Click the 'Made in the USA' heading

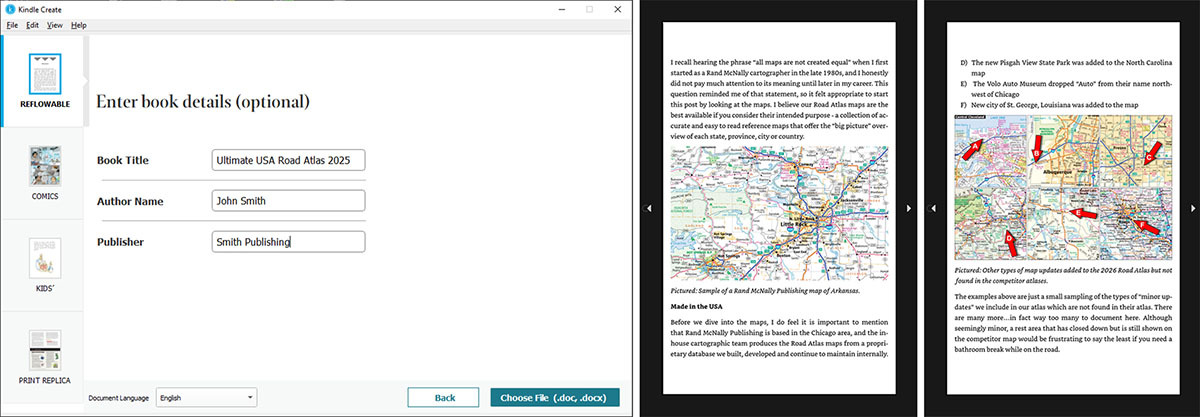[697, 305]
